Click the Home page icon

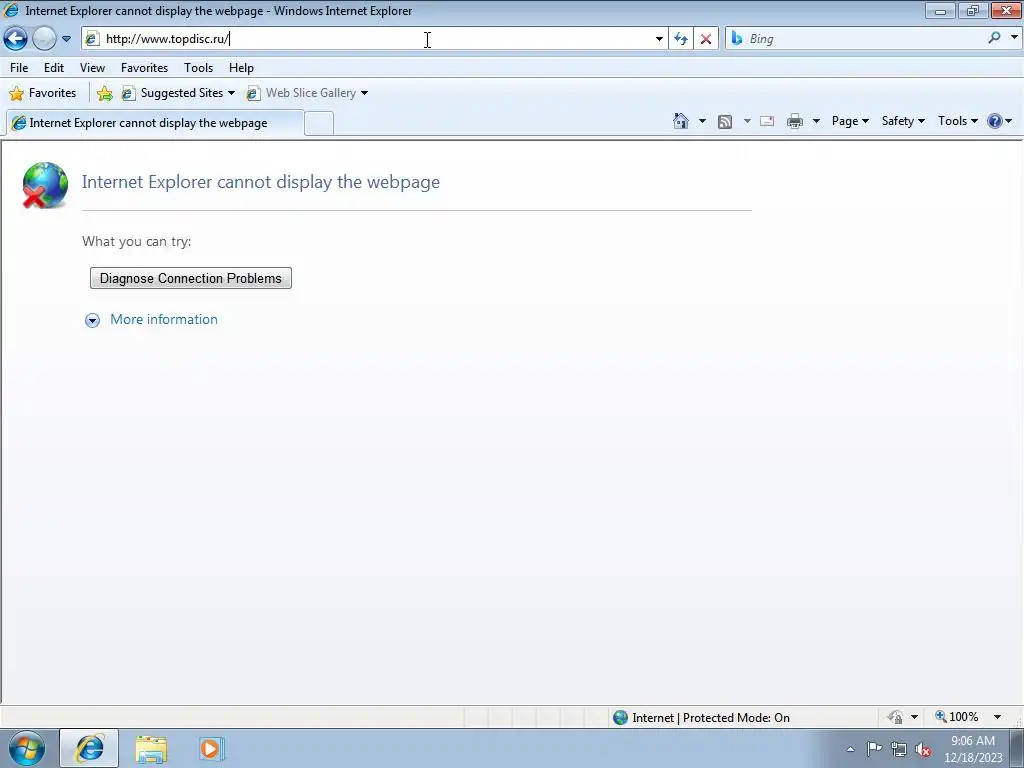coord(680,121)
